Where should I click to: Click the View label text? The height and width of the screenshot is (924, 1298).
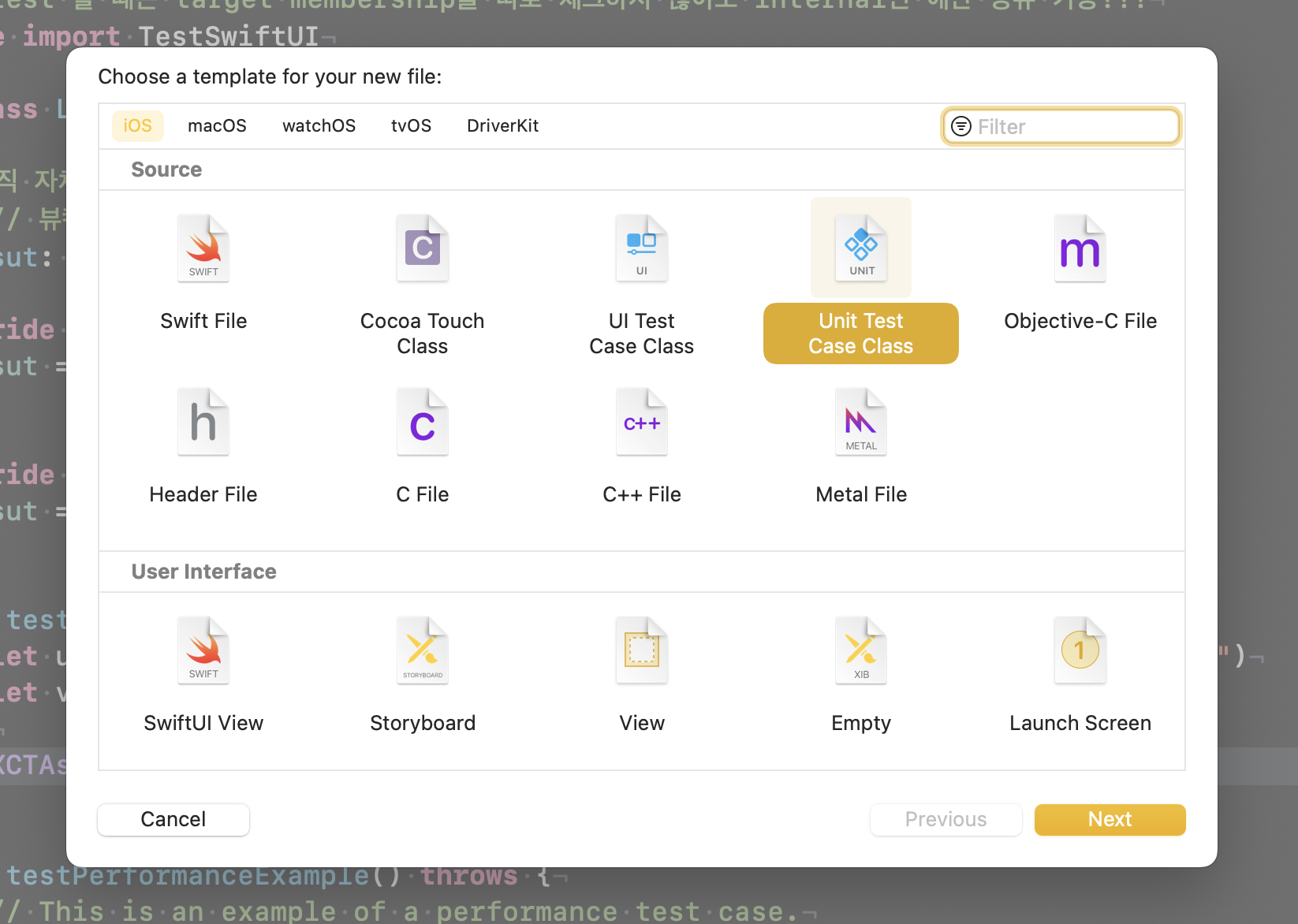pyautogui.click(x=642, y=723)
